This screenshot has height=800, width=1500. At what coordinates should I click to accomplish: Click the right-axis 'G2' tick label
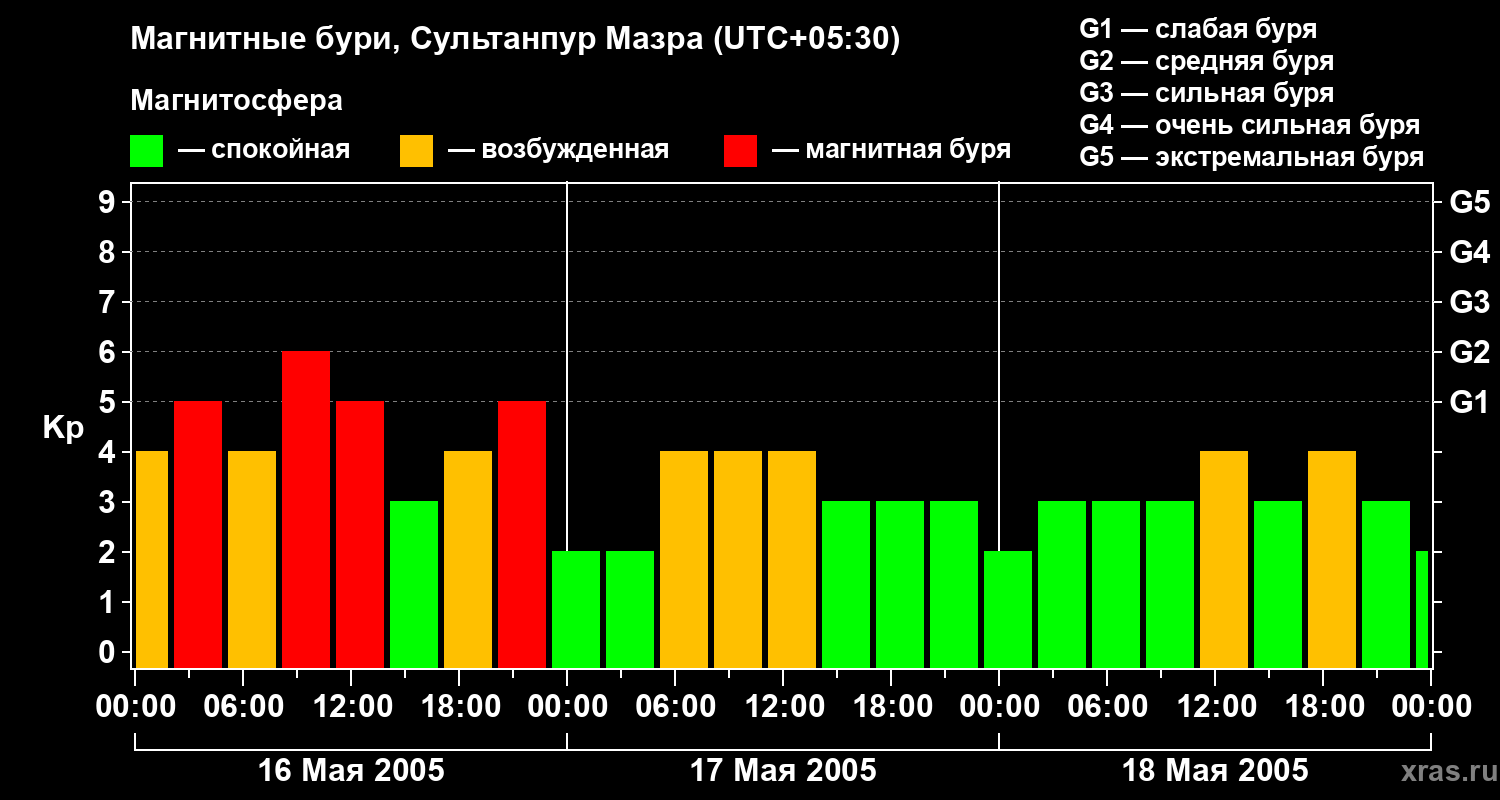coord(1469,352)
